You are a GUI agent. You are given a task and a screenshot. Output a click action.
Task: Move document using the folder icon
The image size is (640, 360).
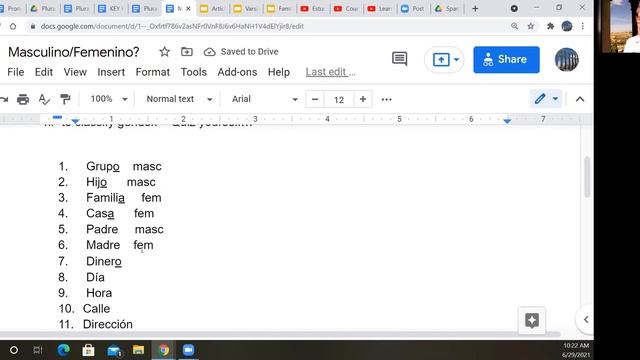click(187, 52)
